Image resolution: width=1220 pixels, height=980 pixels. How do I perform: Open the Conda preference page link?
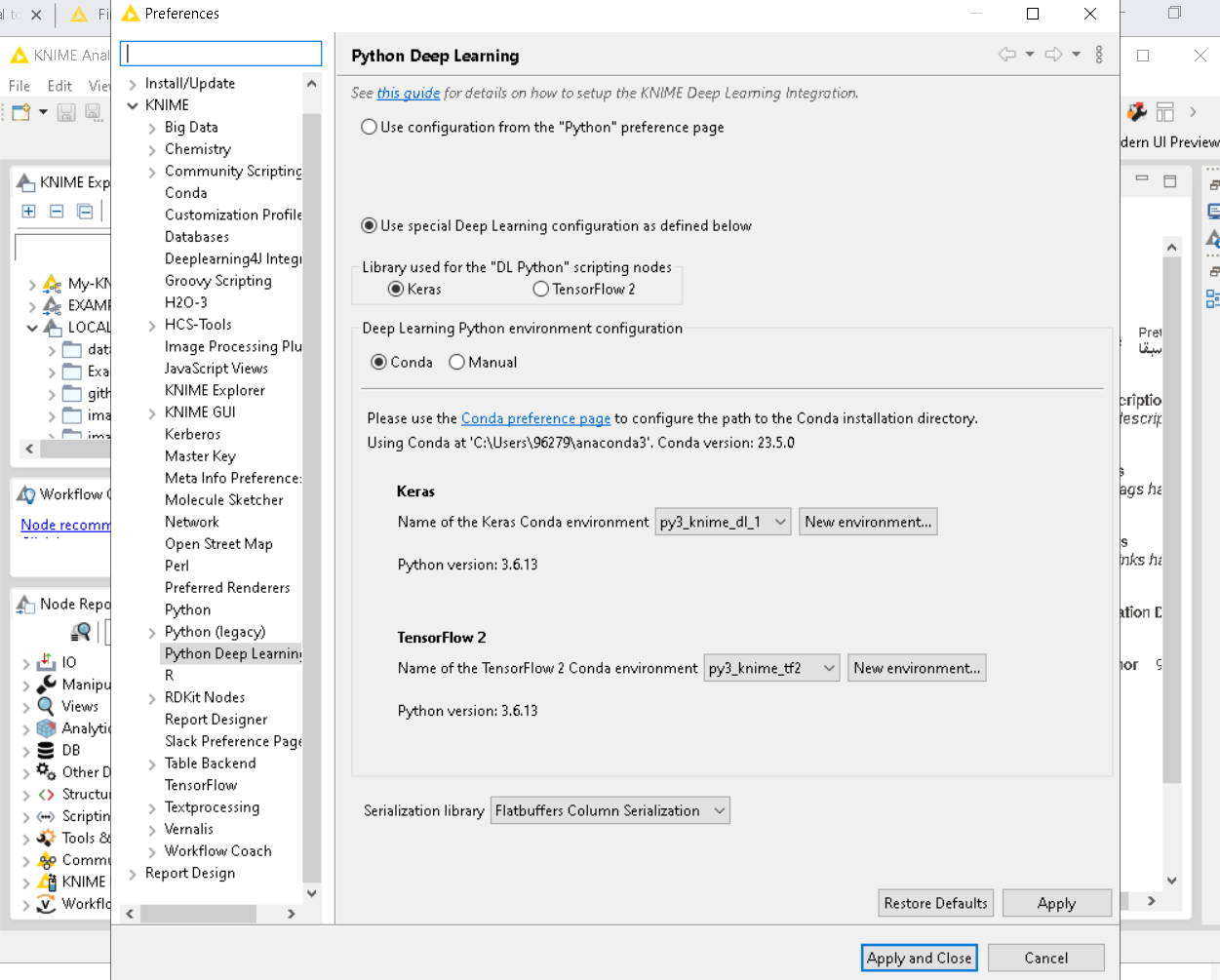coord(535,418)
